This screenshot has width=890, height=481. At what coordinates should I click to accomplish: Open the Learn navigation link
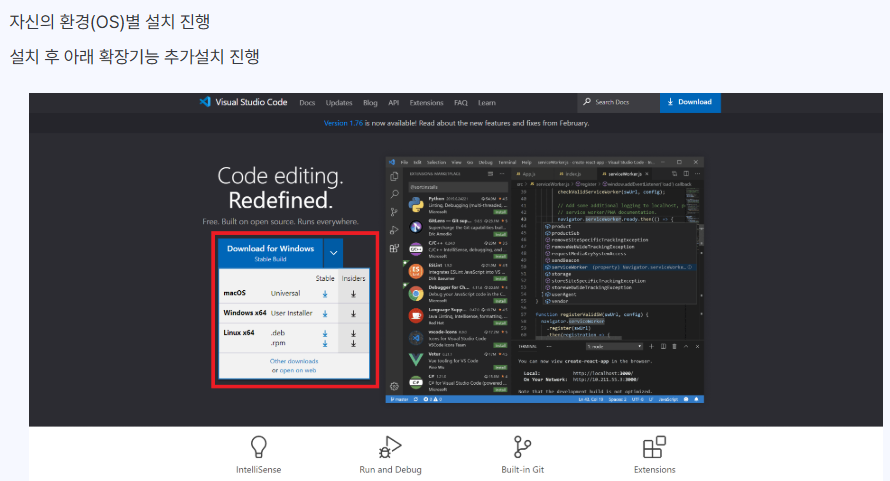pos(486,103)
